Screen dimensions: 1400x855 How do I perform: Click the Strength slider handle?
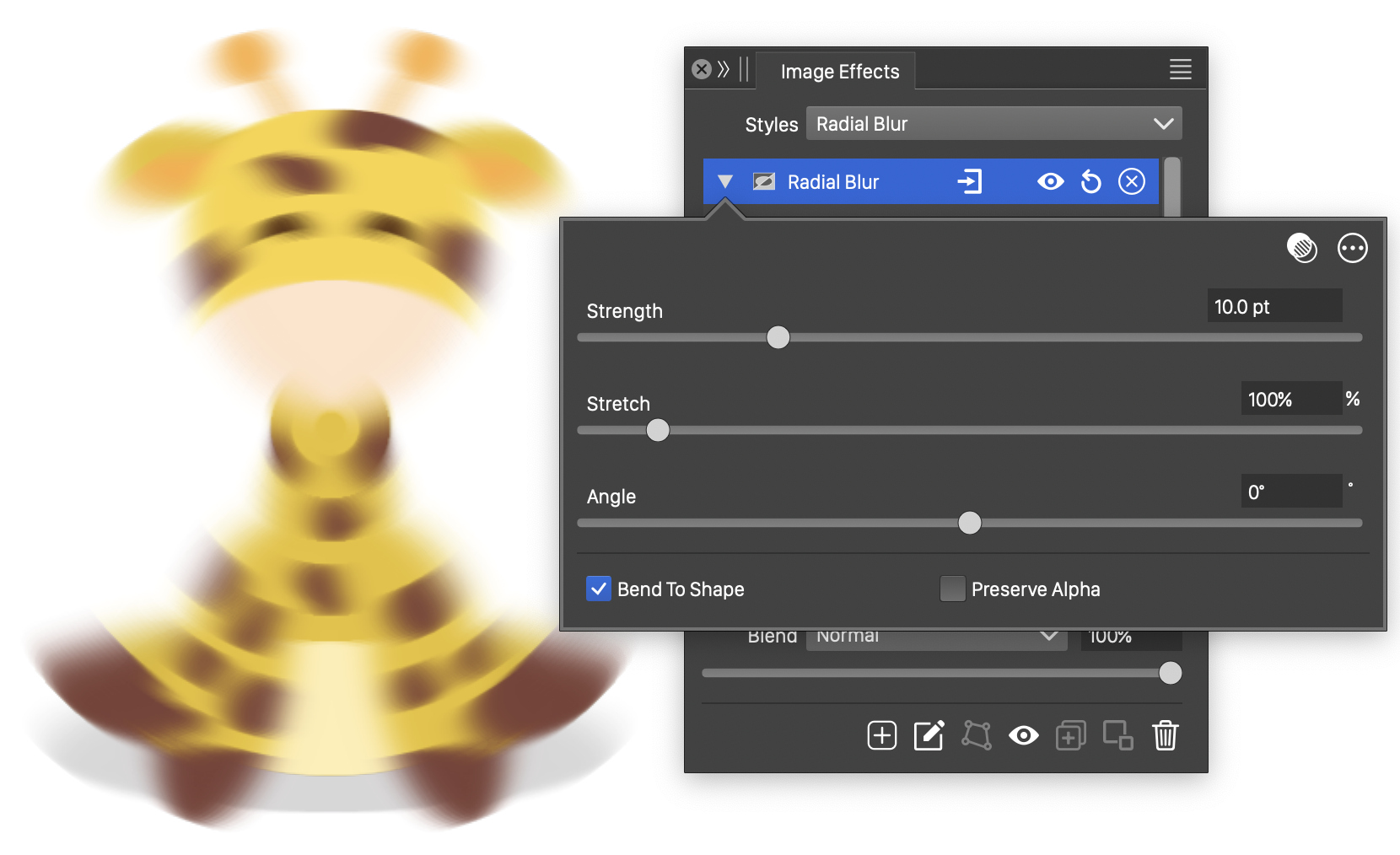[x=778, y=337]
